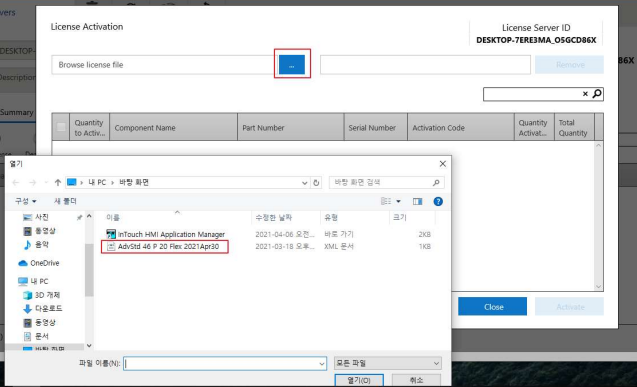Toggle the select-all checkbox in table header

pyautogui.click(x=61, y=127)
